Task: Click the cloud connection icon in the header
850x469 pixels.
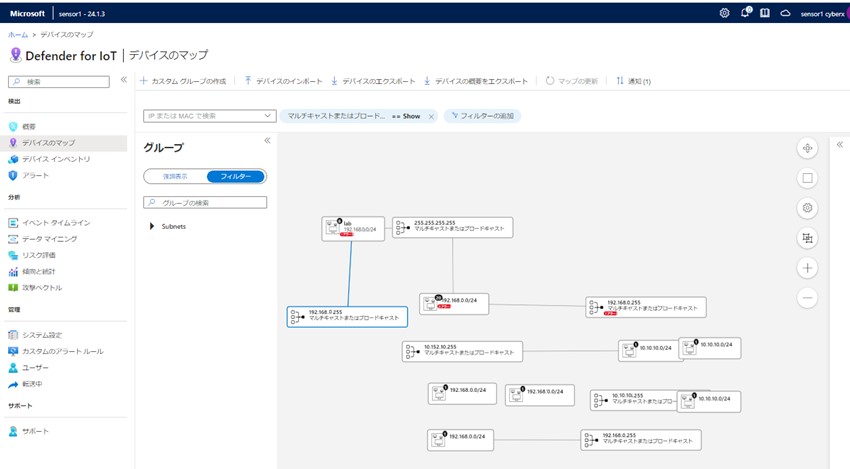Action: click(785, 13)
